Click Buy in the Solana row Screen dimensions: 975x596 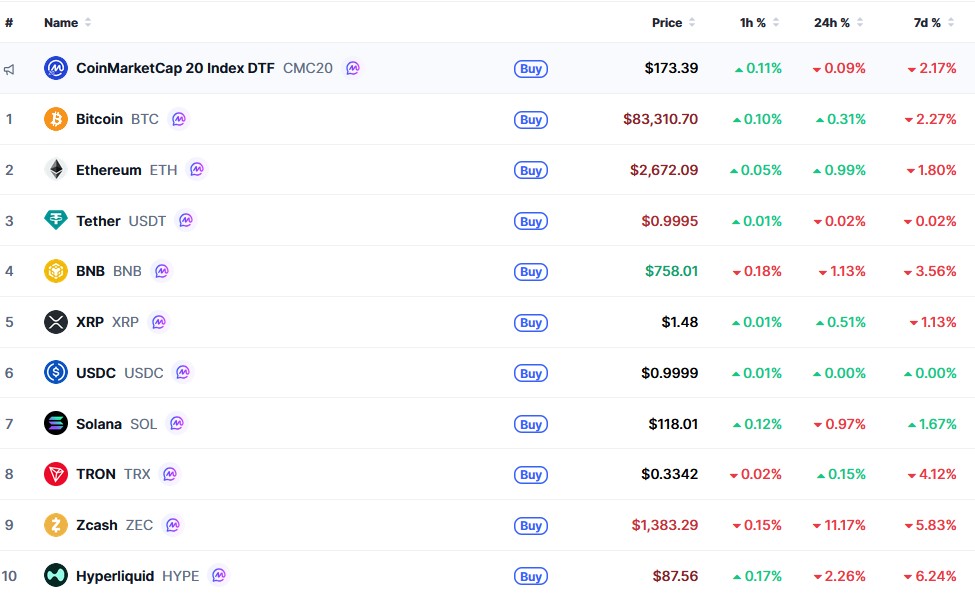(x=531, y=424)
